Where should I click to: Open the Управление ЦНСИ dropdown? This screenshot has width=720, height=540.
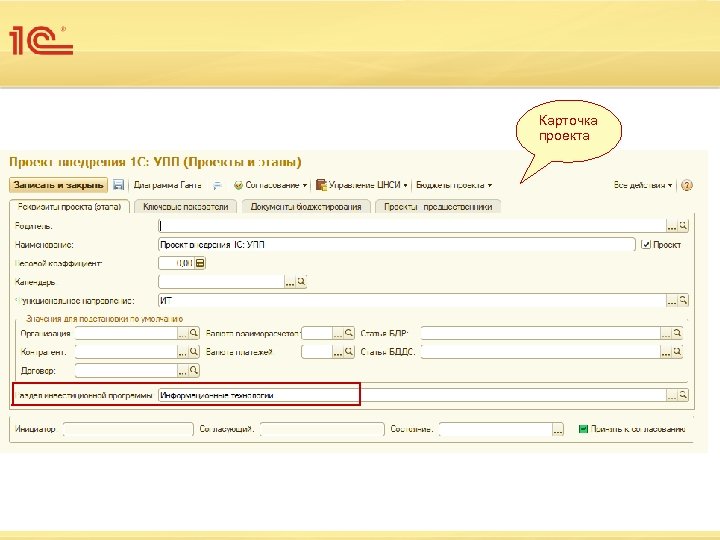pos(362,185)
